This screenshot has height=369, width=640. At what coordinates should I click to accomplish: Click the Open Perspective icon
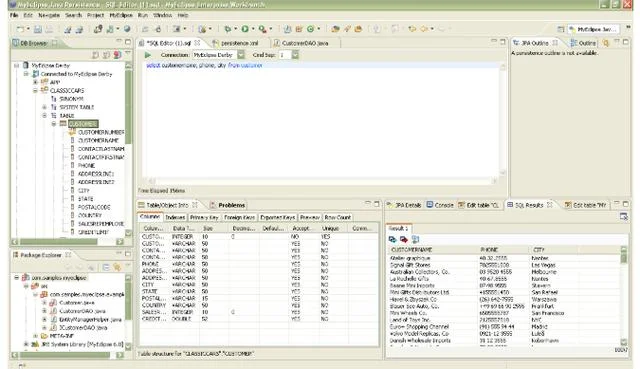click(561, 29)
